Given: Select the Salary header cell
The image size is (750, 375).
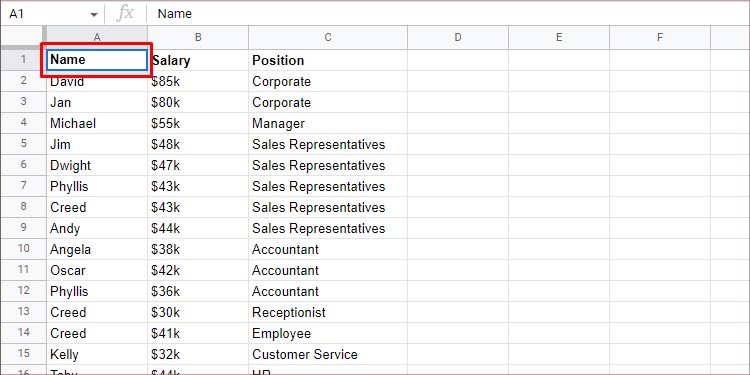Looking at the screenshot, I should 198,60.
